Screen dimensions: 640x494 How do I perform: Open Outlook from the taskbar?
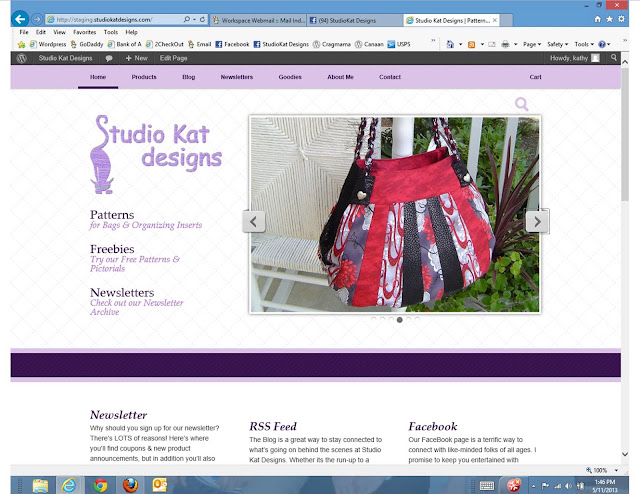[160, 485]
